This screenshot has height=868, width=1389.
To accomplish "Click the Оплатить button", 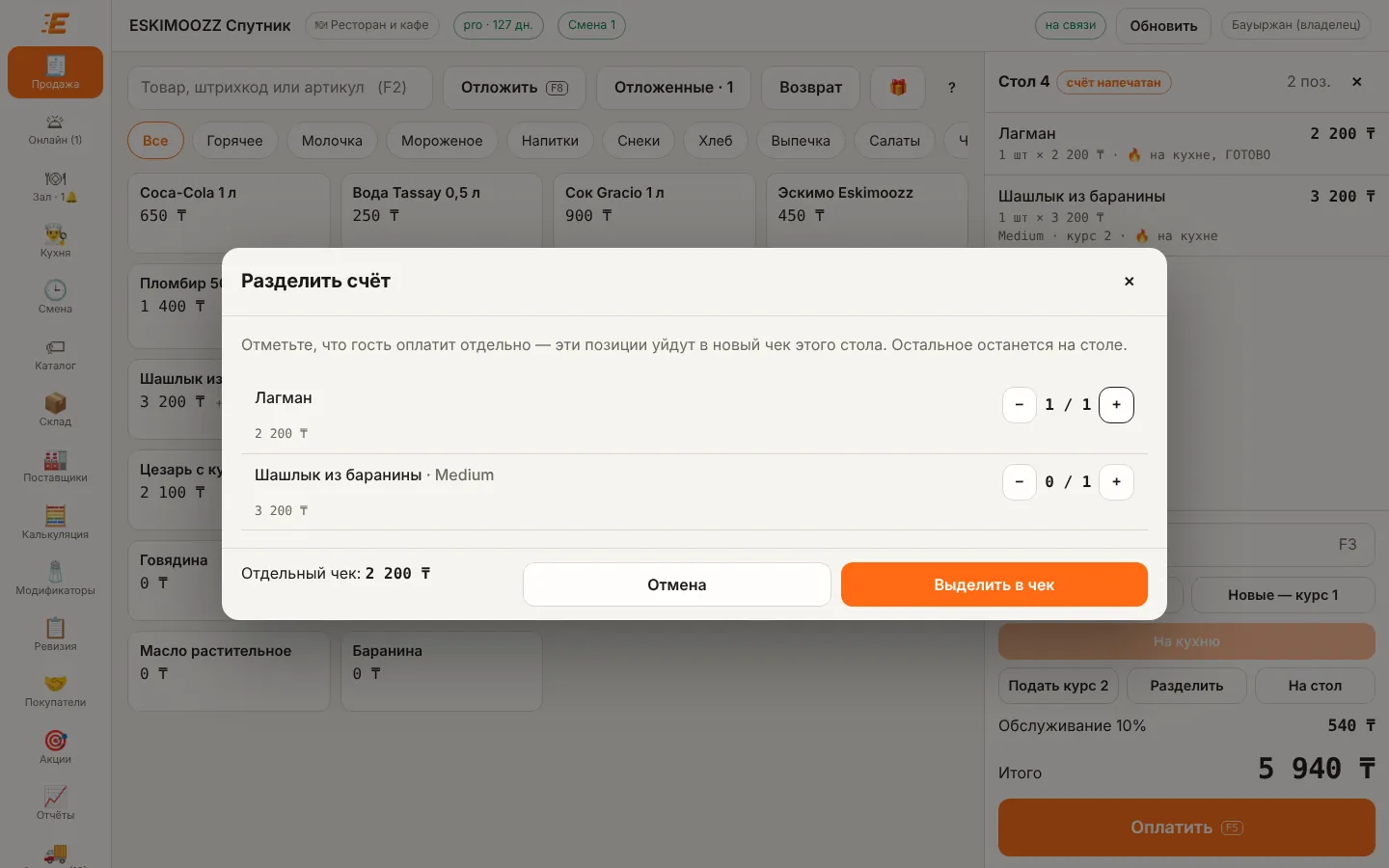I will (x=1186, y=827).
